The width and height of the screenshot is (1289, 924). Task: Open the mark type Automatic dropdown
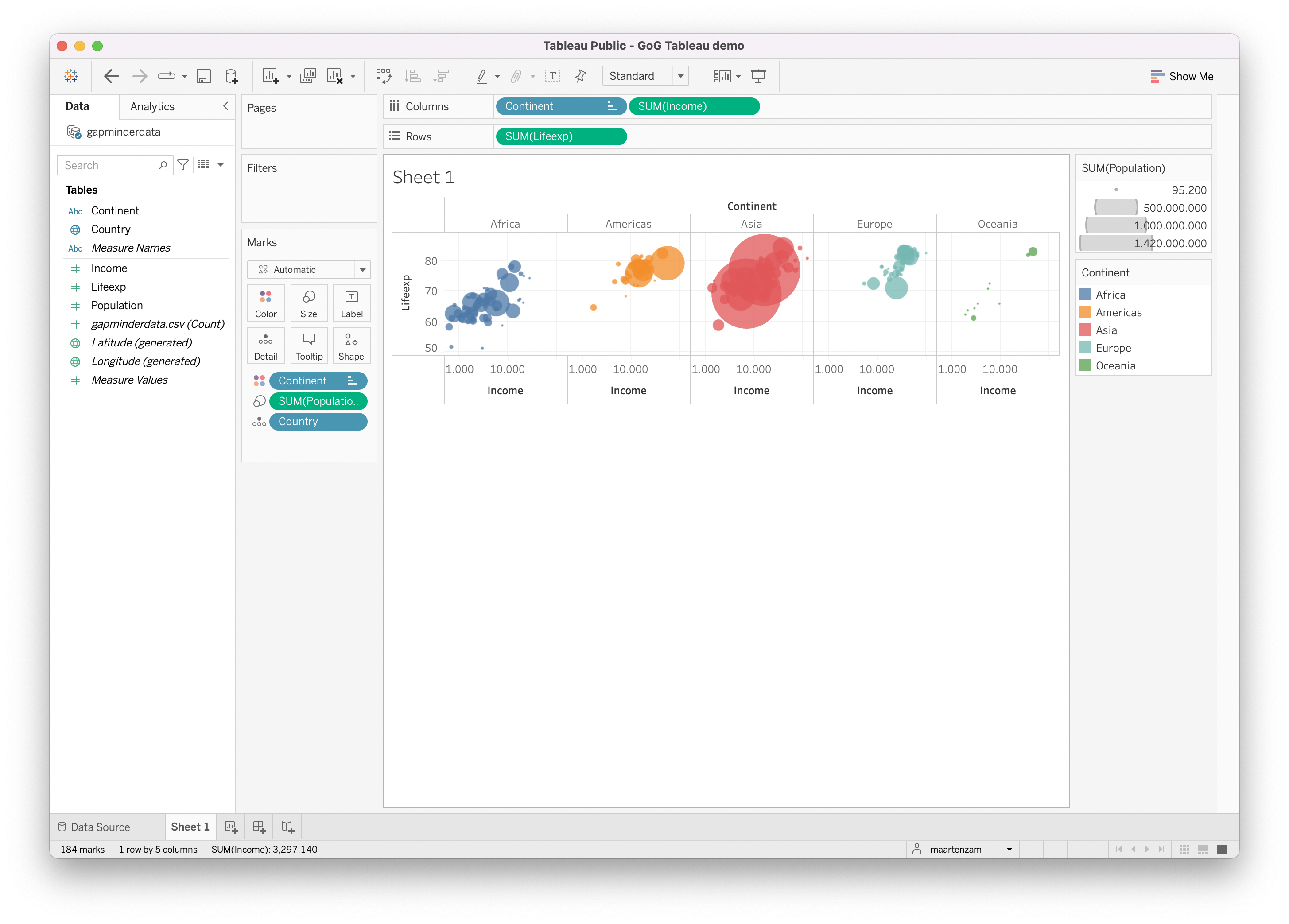point(309,270)
